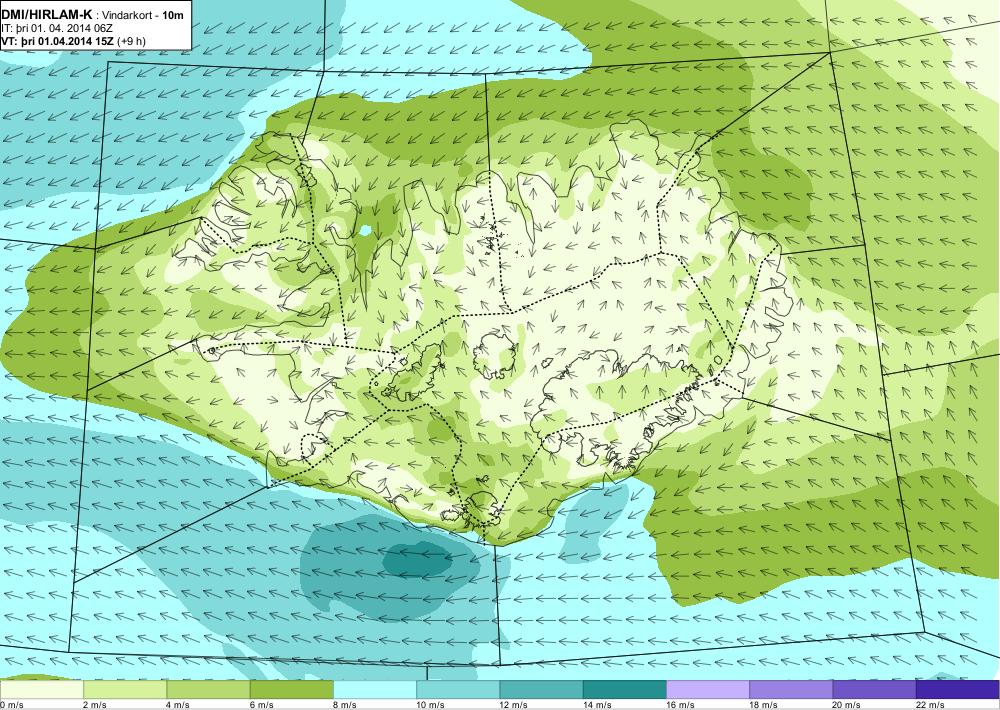The image size is (1000, 710).
Task: Click the light lavender swatch for 16–18 m/s
Action: coord(708,690)
